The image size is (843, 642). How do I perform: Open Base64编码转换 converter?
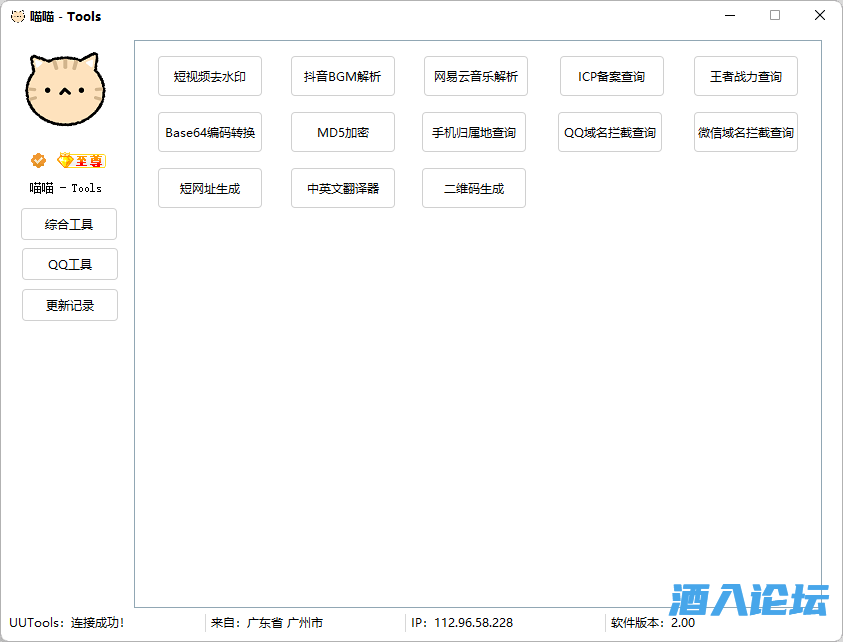tap(210, 132)
